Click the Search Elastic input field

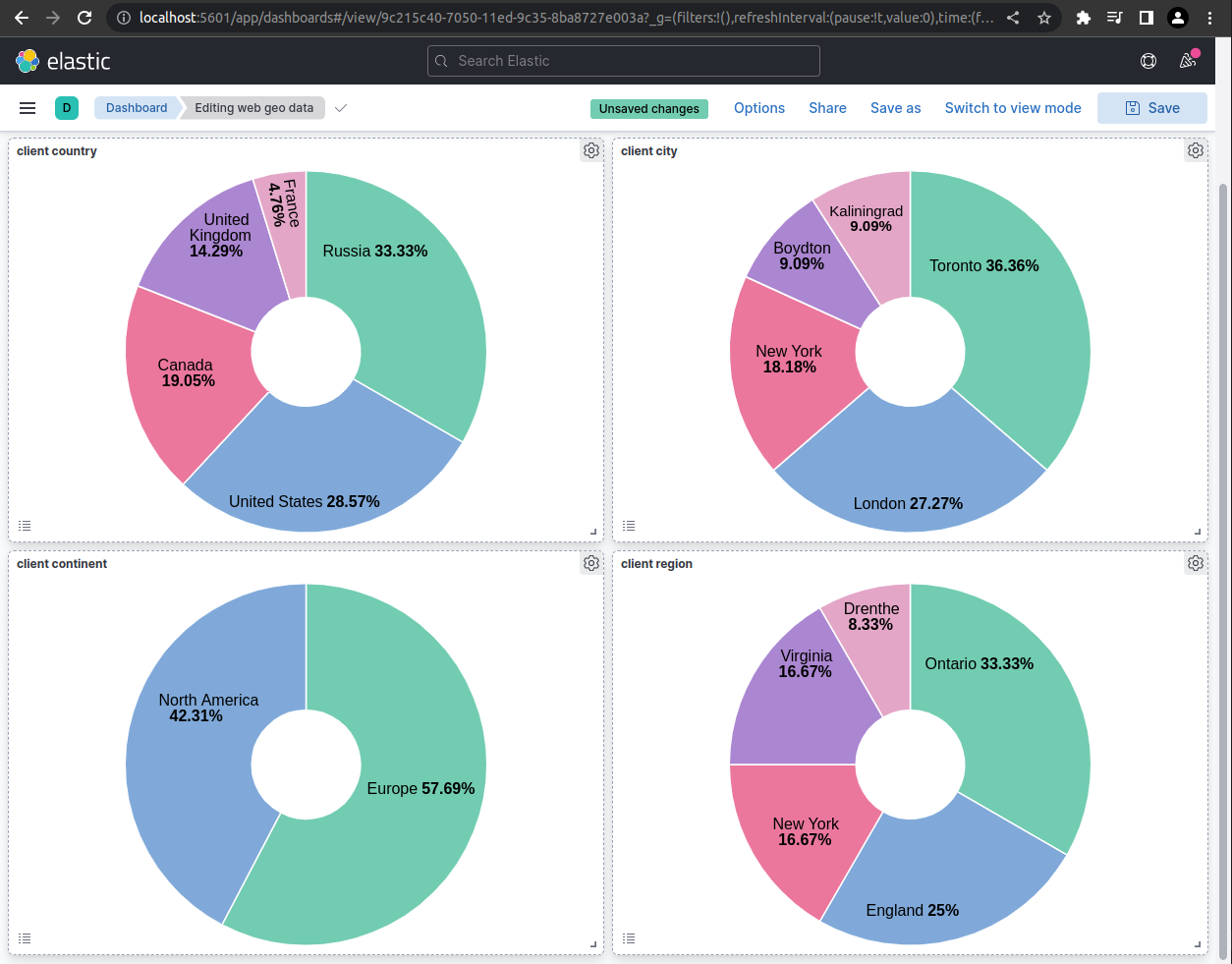[623, 61]
